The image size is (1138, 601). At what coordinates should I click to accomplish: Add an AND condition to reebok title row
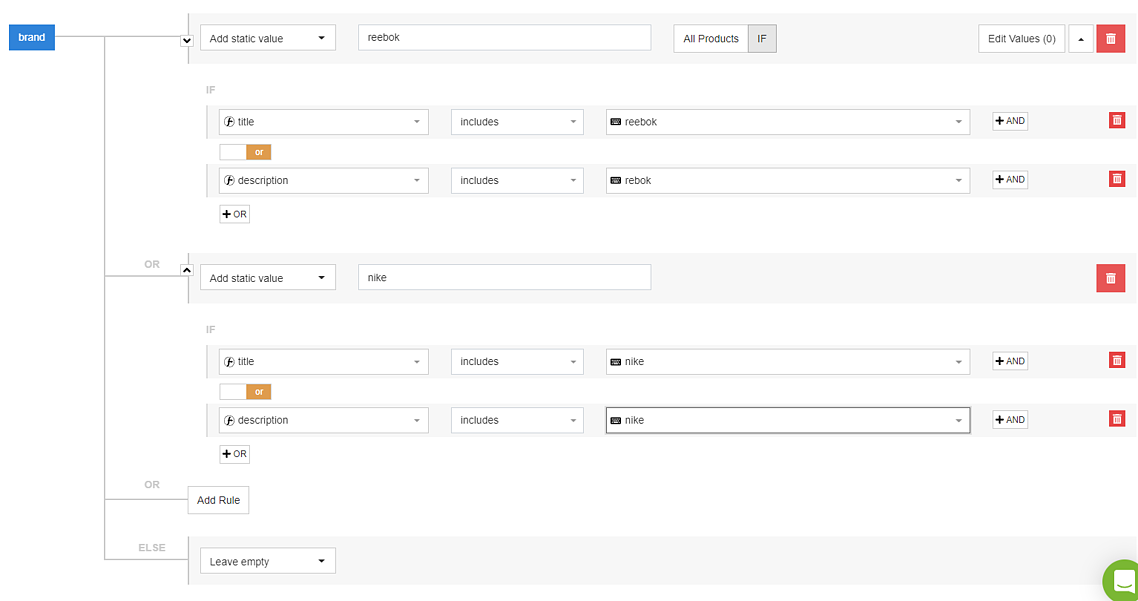click(1010, 121)
